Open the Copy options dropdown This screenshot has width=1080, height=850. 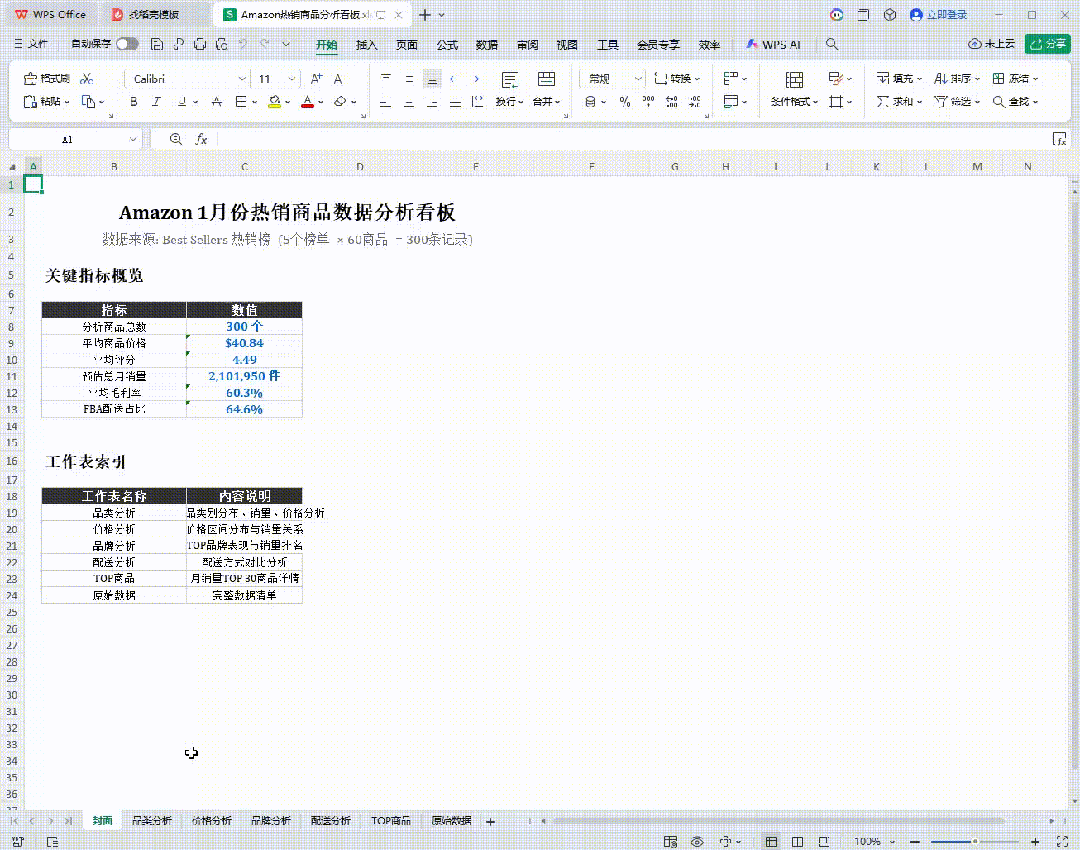pos(101,102)
